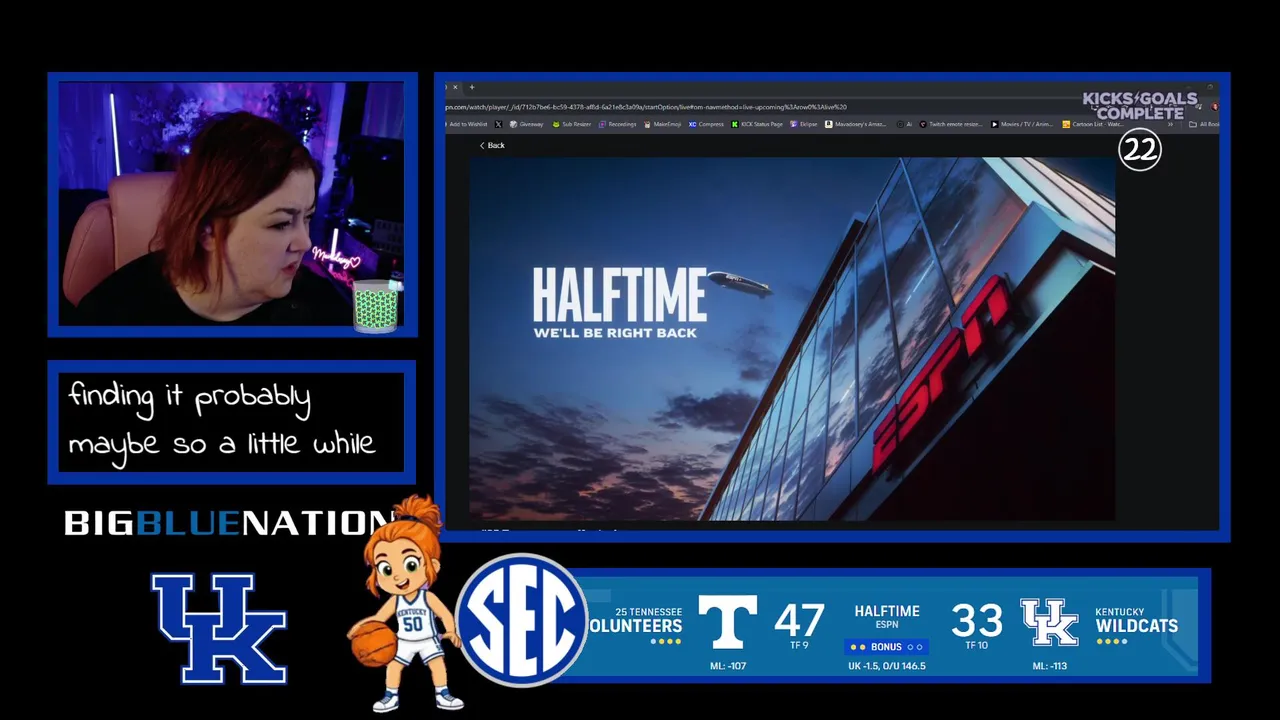Click the Back link in ESPN player
This screenshot has height=720, width=1280.
(491, 145)
